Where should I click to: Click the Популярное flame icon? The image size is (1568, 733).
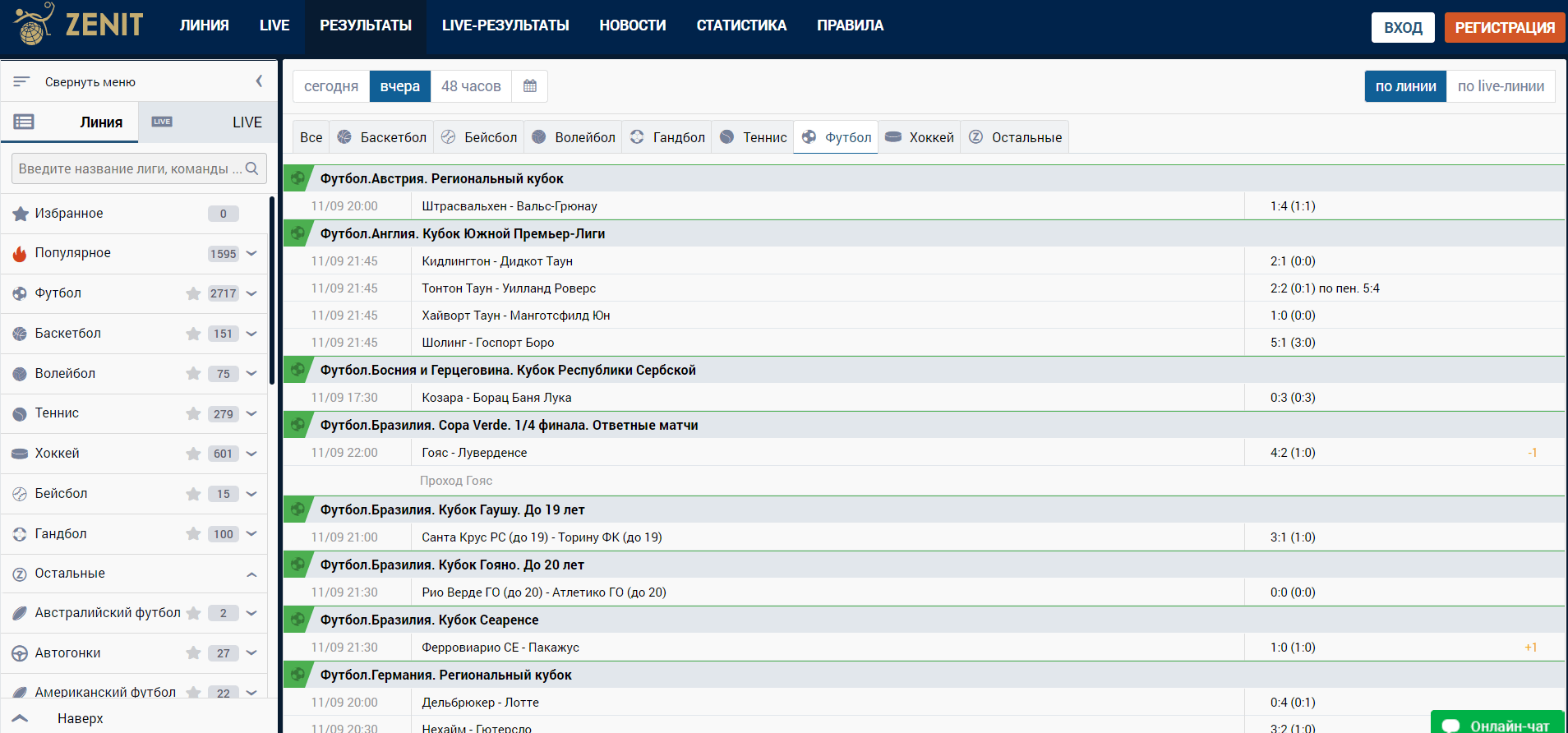click(20, 253)
